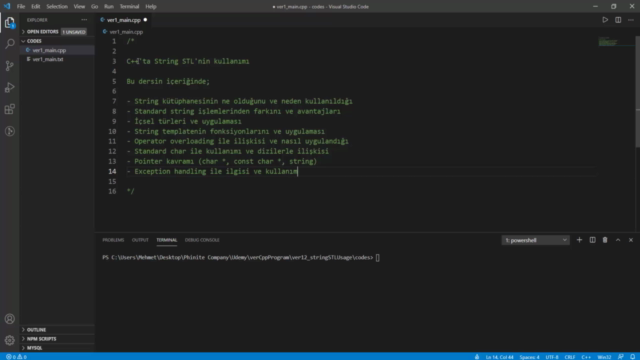Split the terminal panel

click(x=592, y=240)
